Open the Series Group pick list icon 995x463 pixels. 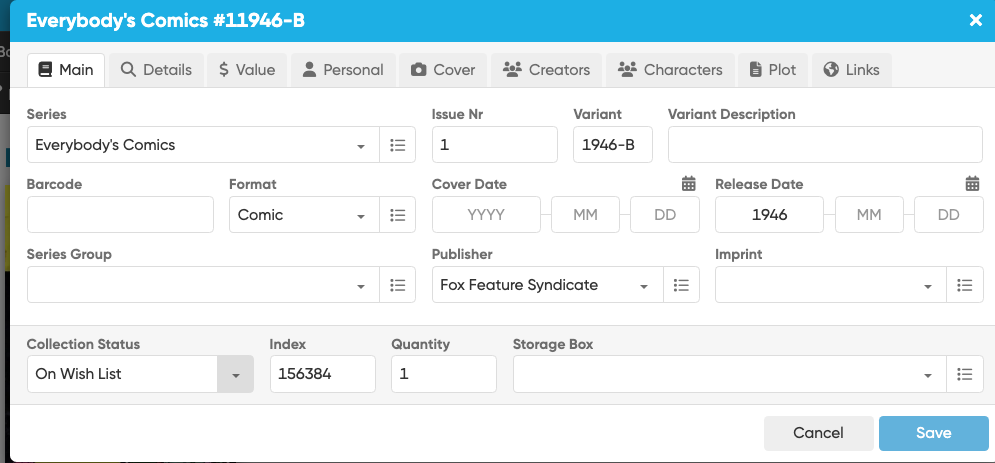click(397, 285)
